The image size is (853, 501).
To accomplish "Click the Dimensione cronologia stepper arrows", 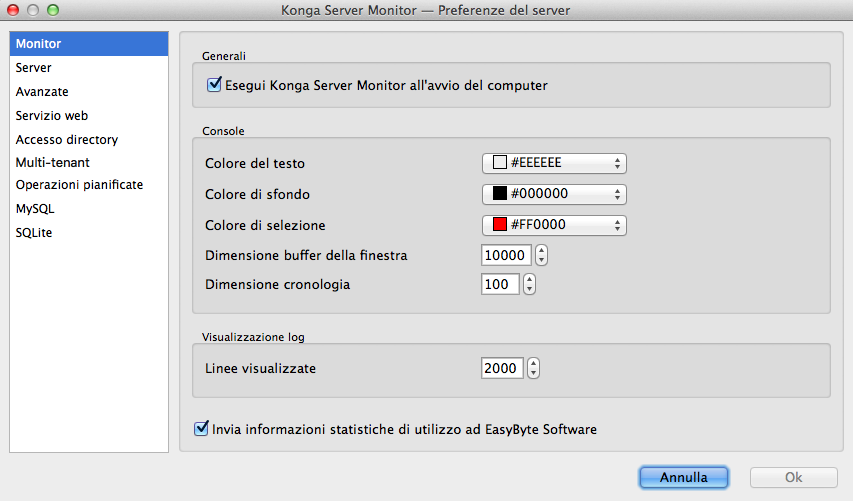I will (x=530, y=285).
